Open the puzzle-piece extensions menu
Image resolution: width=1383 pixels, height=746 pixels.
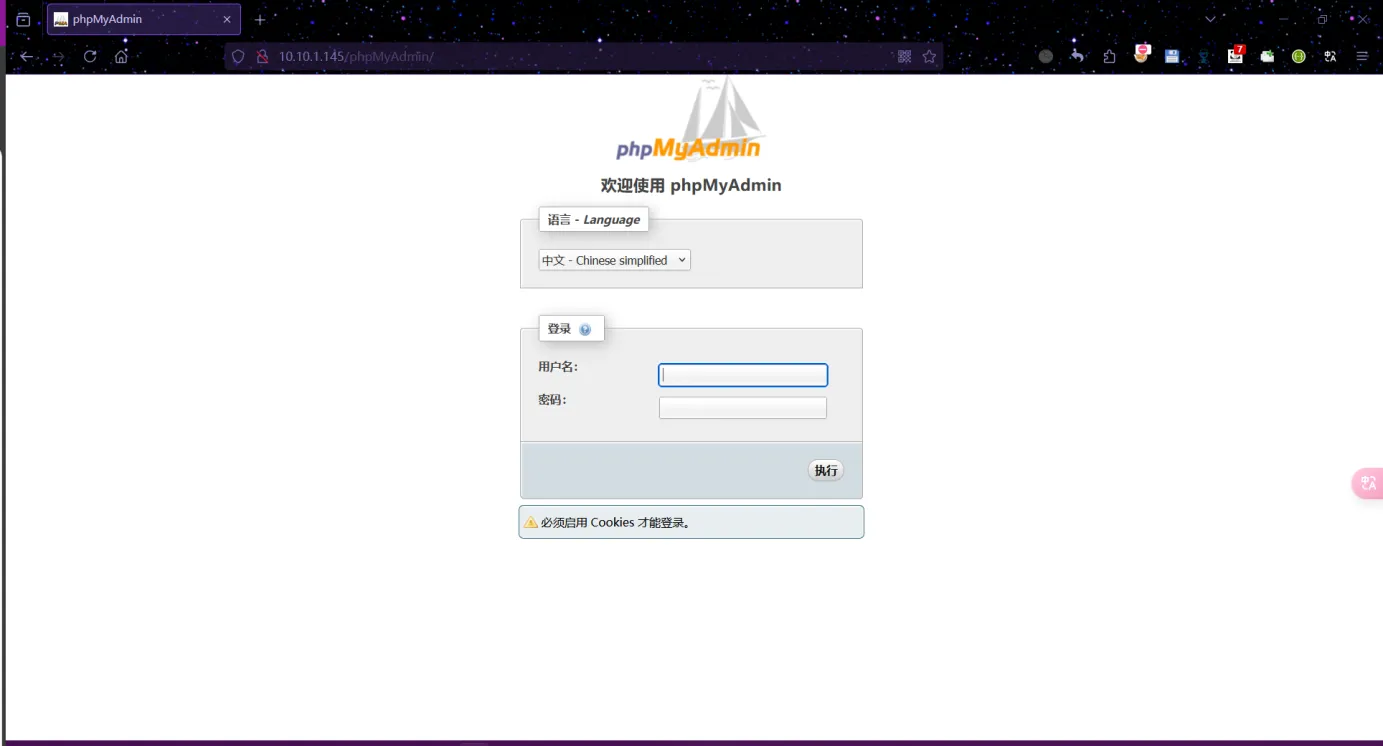[x=1109, y=57]
